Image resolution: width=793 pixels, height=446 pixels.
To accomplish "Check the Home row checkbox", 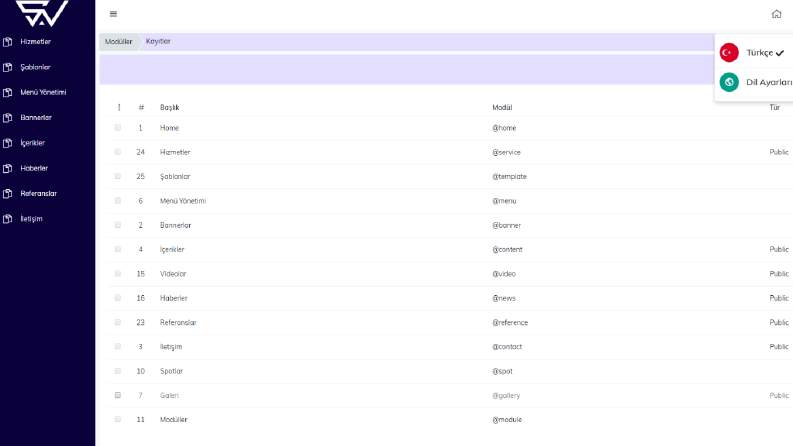I will [x=118, y=128].
